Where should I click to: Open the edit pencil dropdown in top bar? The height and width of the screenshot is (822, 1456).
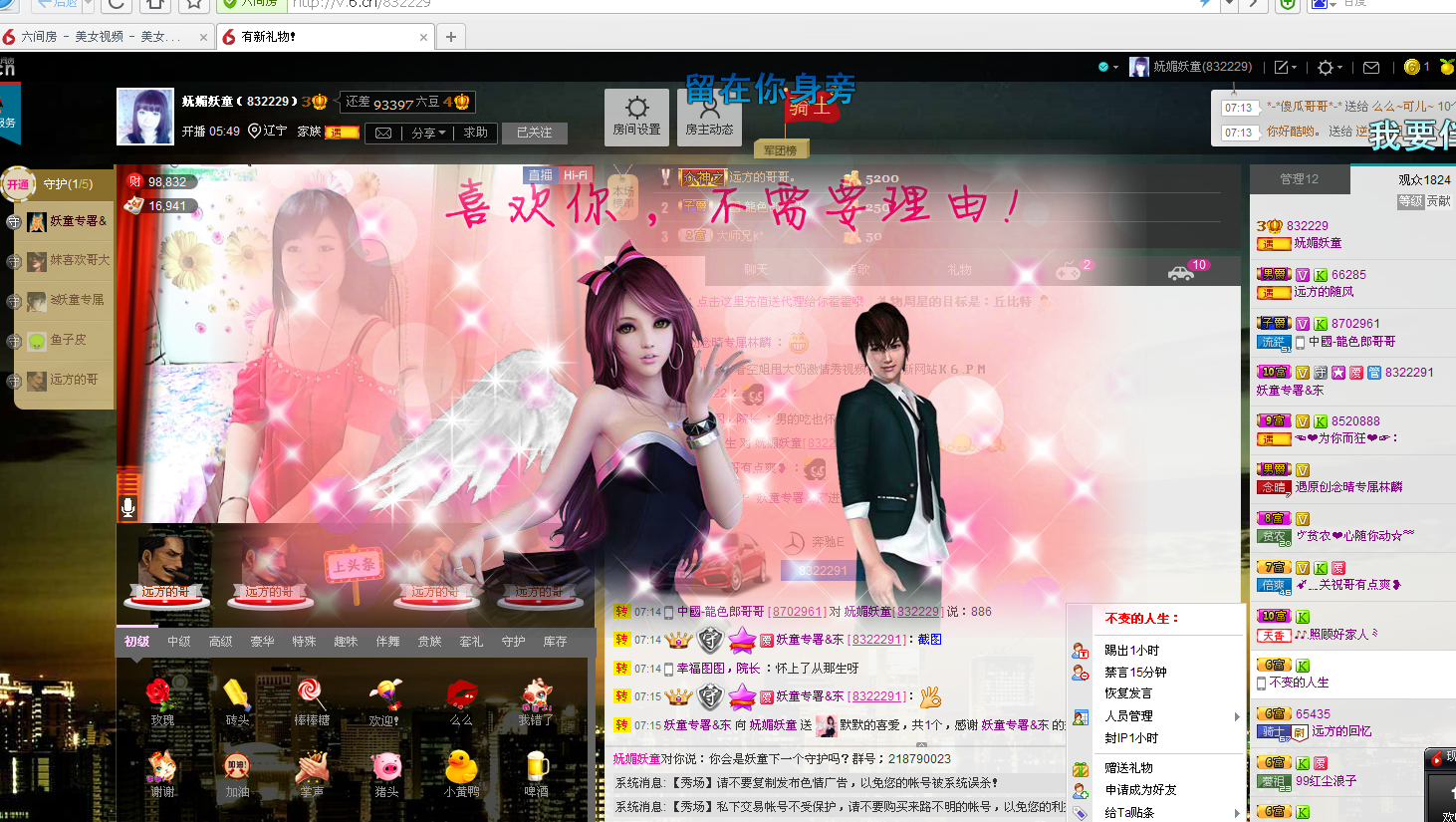[1286, 68]
